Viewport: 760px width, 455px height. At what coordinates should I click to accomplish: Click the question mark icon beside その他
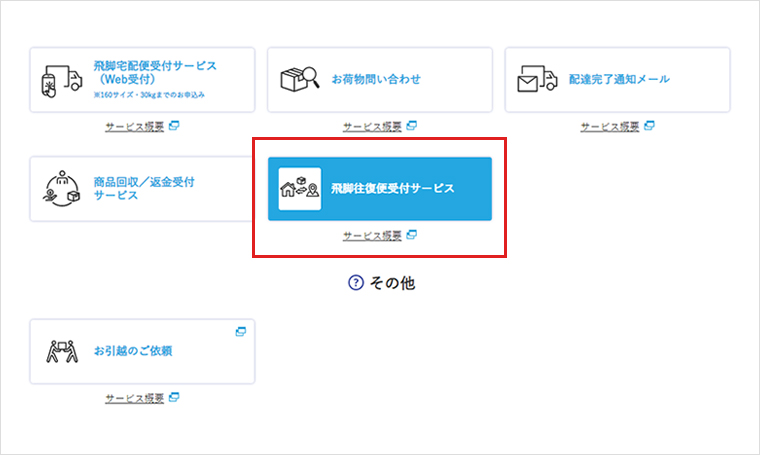354,283
